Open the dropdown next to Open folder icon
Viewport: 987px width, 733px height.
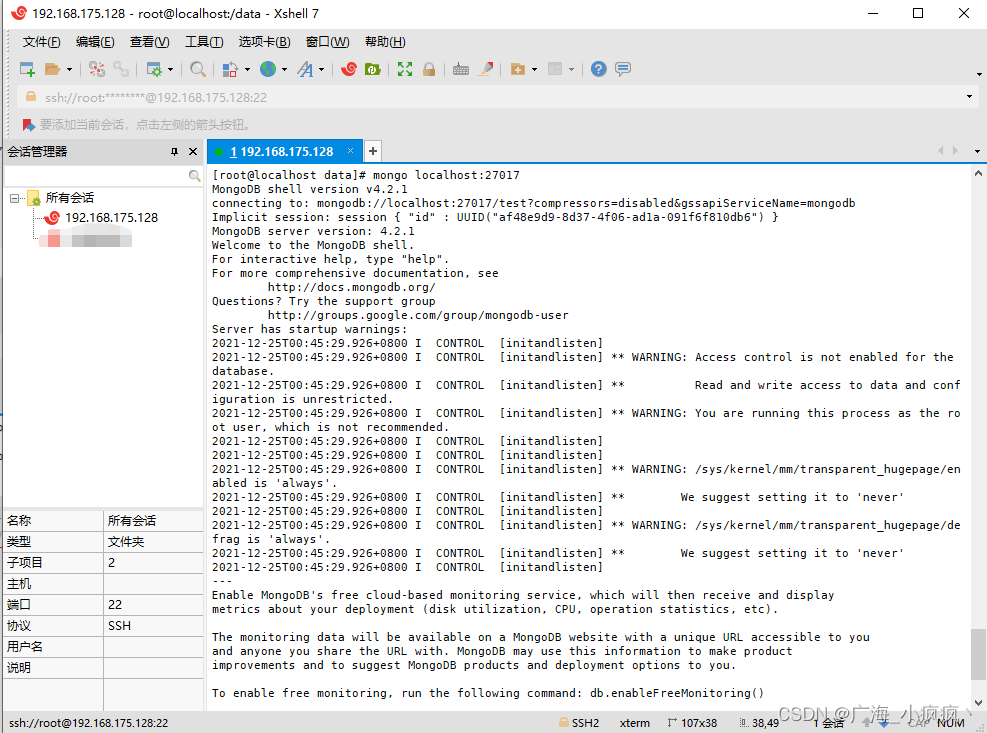click(69, 69)
